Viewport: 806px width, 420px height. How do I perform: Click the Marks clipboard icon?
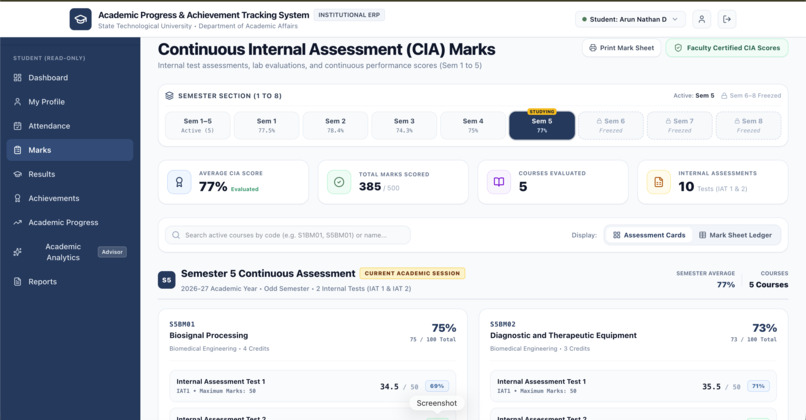coord(17,150)
